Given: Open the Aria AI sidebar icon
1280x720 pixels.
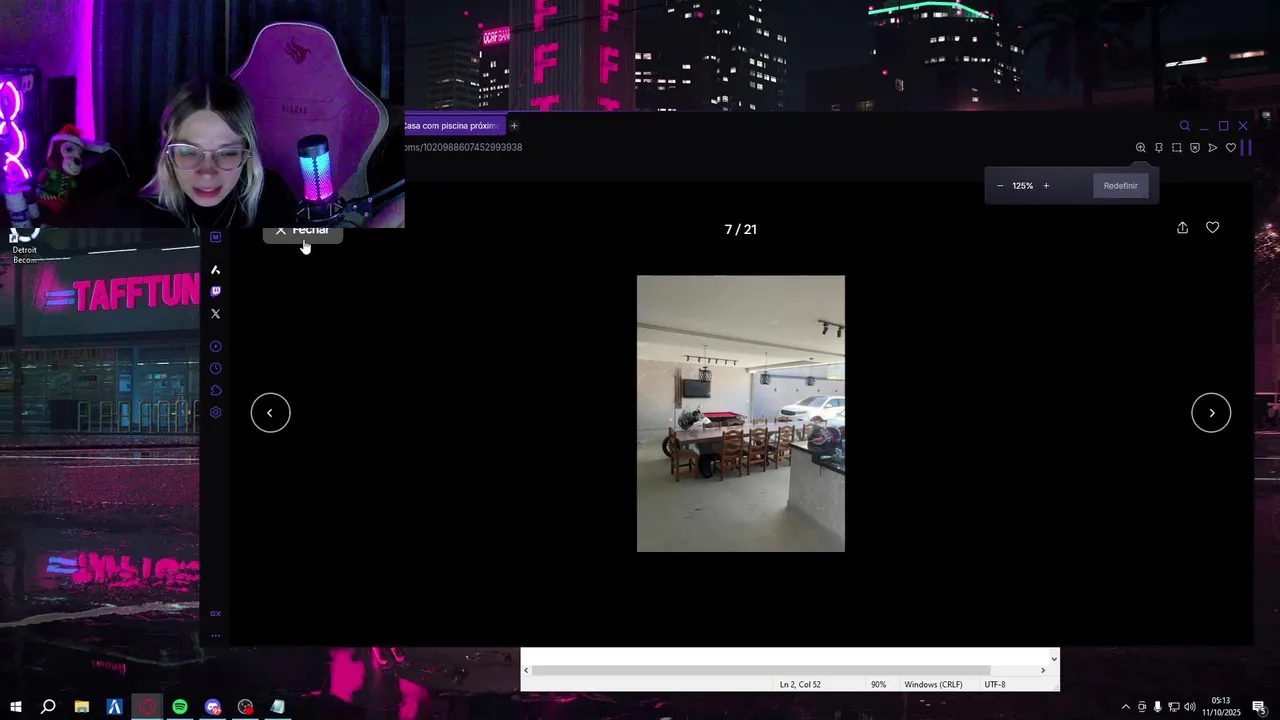Looking at the screenshot, I should pos(215,270).
